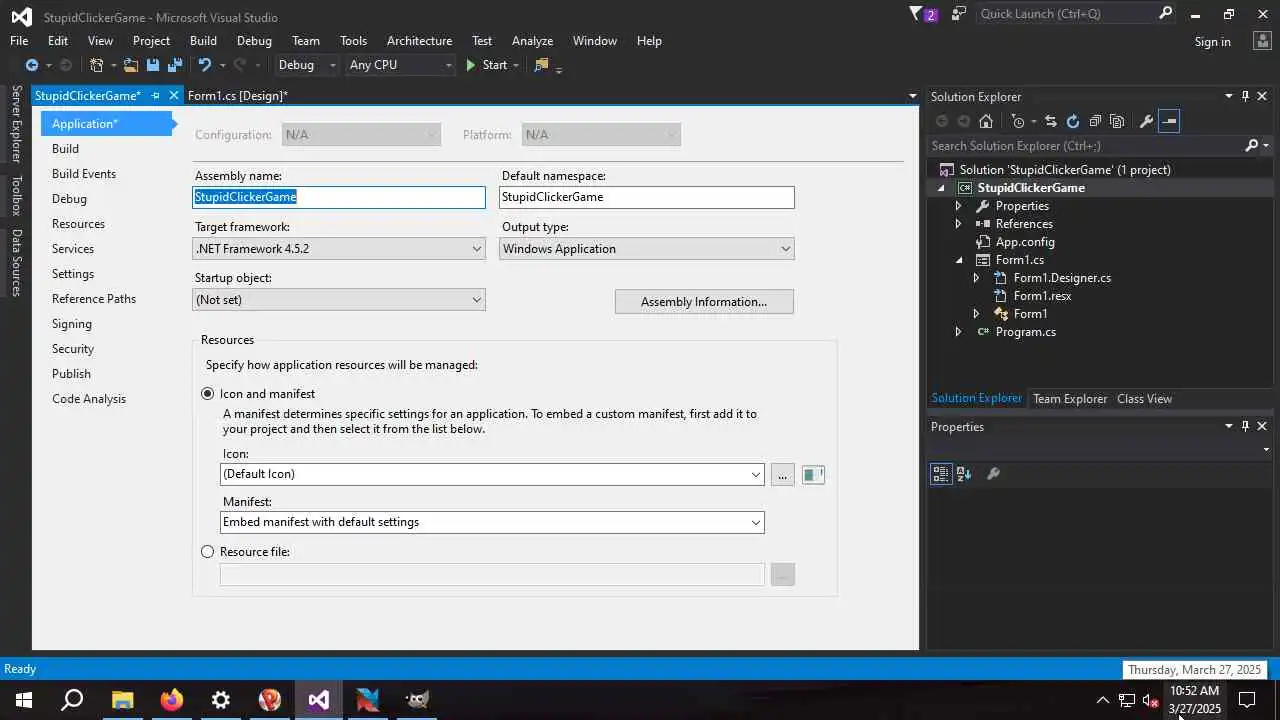Click Home icon in Solution Explorer

click(986, 121)
